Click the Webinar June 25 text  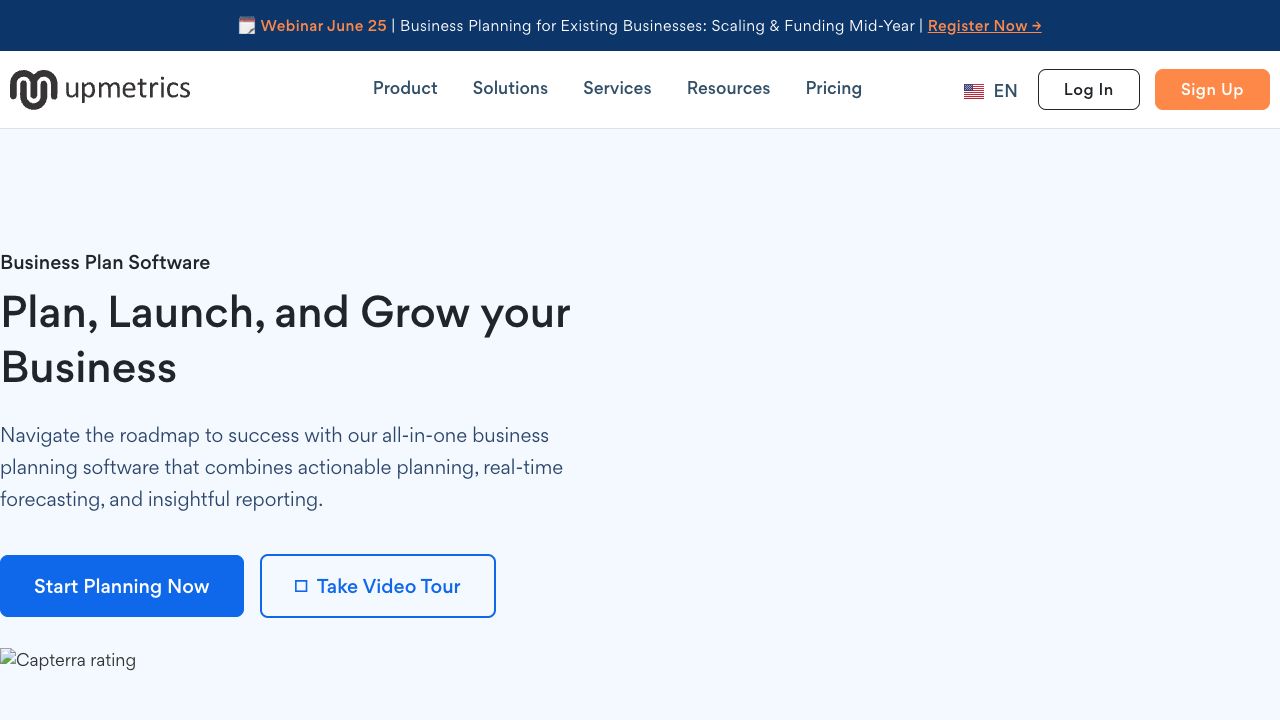coord(323,26)
